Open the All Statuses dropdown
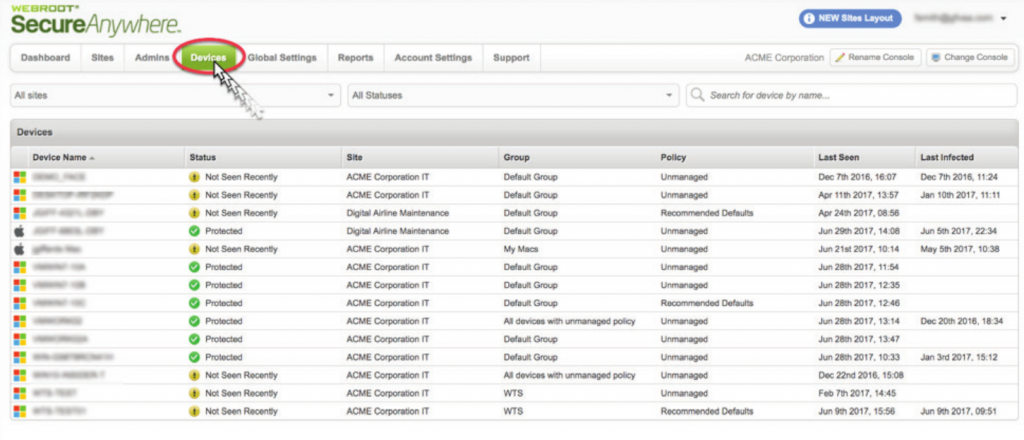The width and height of the screenshot is (1024, 440). 513,95
